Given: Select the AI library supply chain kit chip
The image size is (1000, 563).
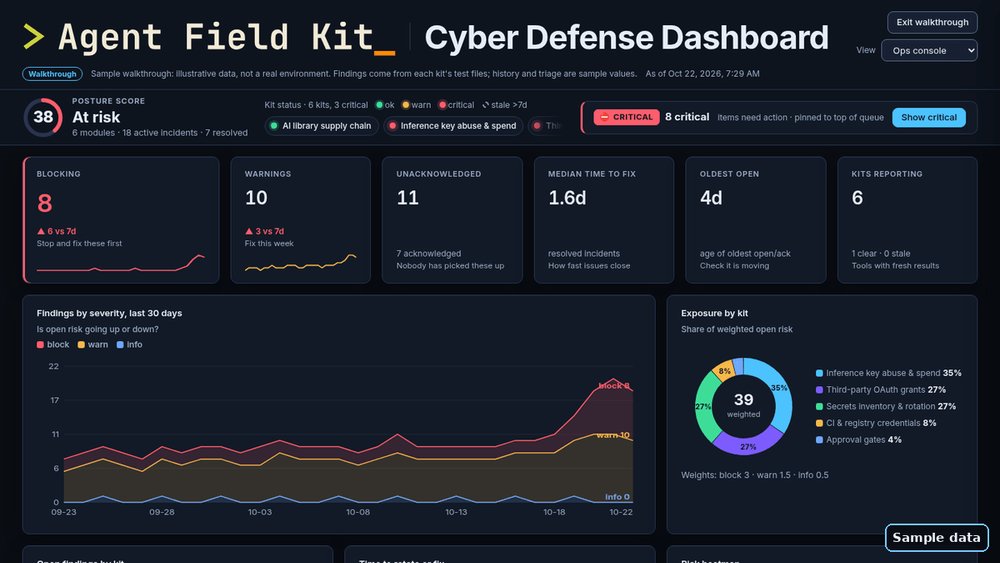Looking at the screenshot, I should click(321, 126).
